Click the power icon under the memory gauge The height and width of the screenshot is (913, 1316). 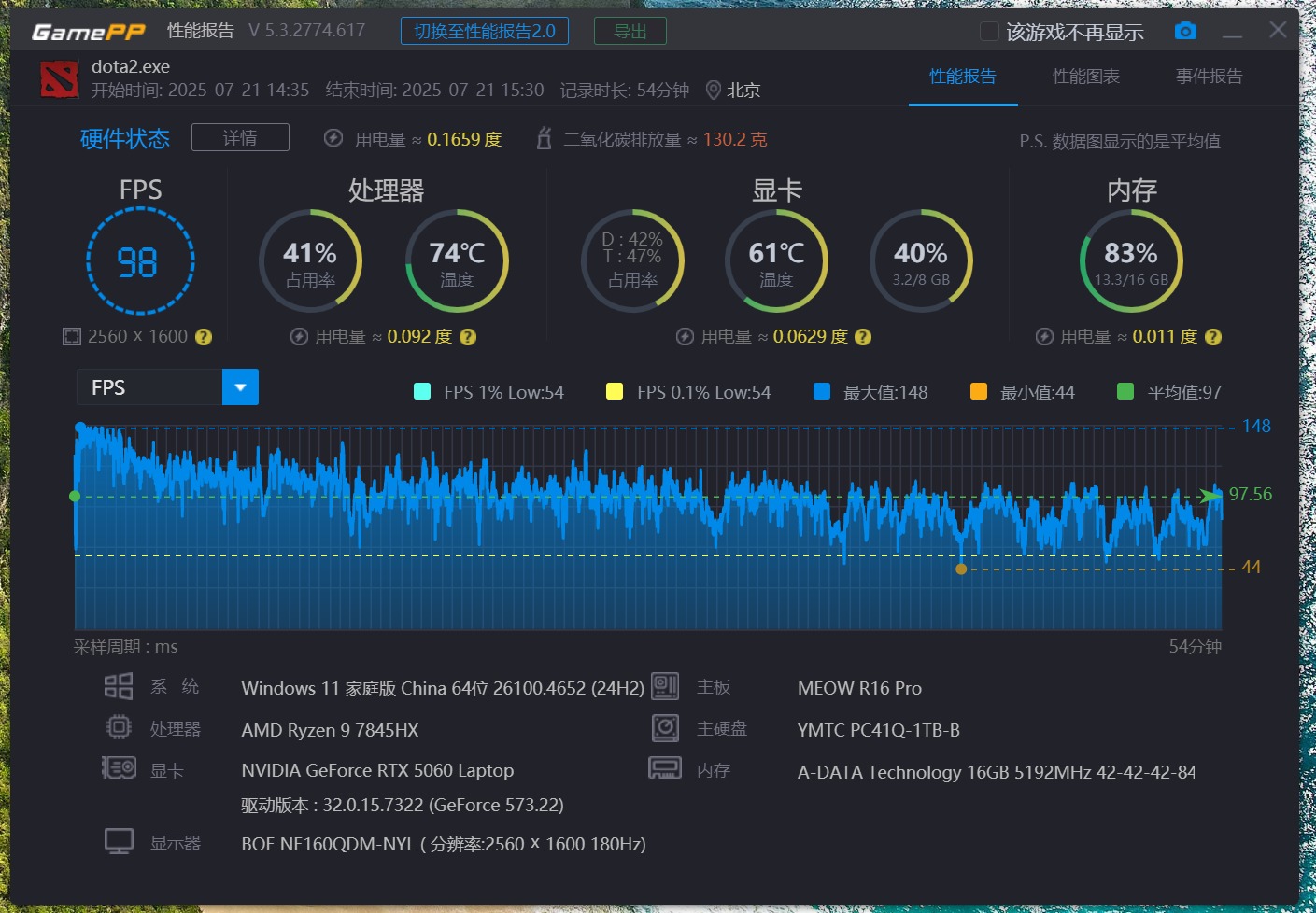(1044, 336)
